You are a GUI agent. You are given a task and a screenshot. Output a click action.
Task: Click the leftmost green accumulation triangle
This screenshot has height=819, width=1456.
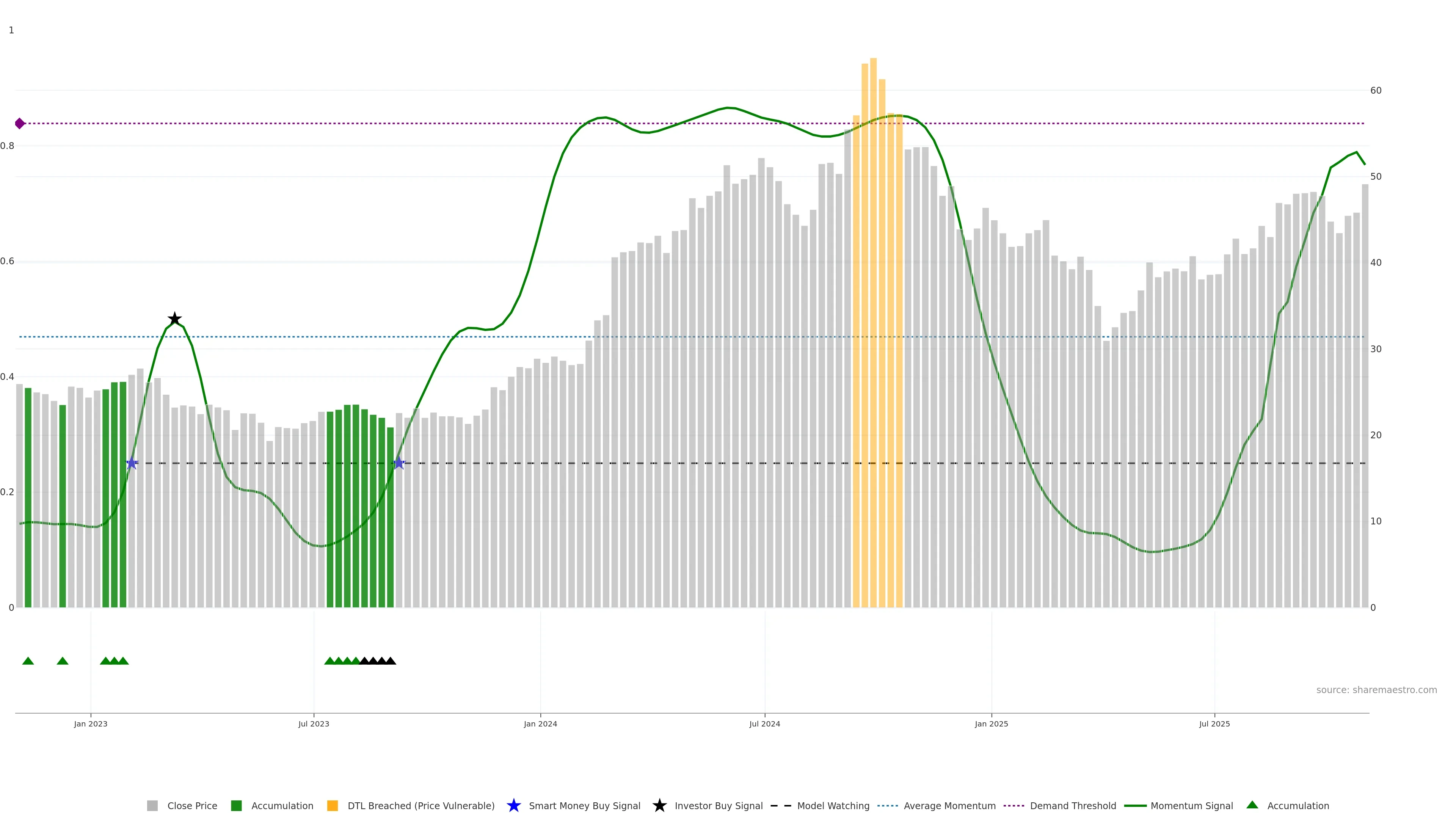[x=28, y=661]
